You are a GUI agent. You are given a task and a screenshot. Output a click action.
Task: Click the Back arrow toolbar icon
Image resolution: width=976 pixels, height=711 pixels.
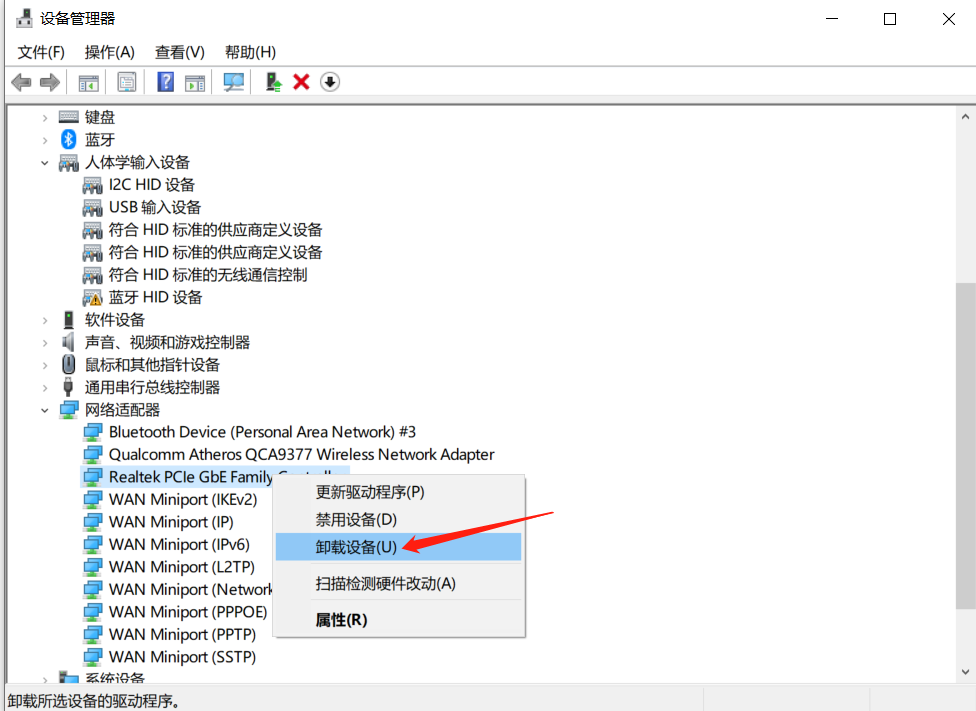(x=21, y=82)
